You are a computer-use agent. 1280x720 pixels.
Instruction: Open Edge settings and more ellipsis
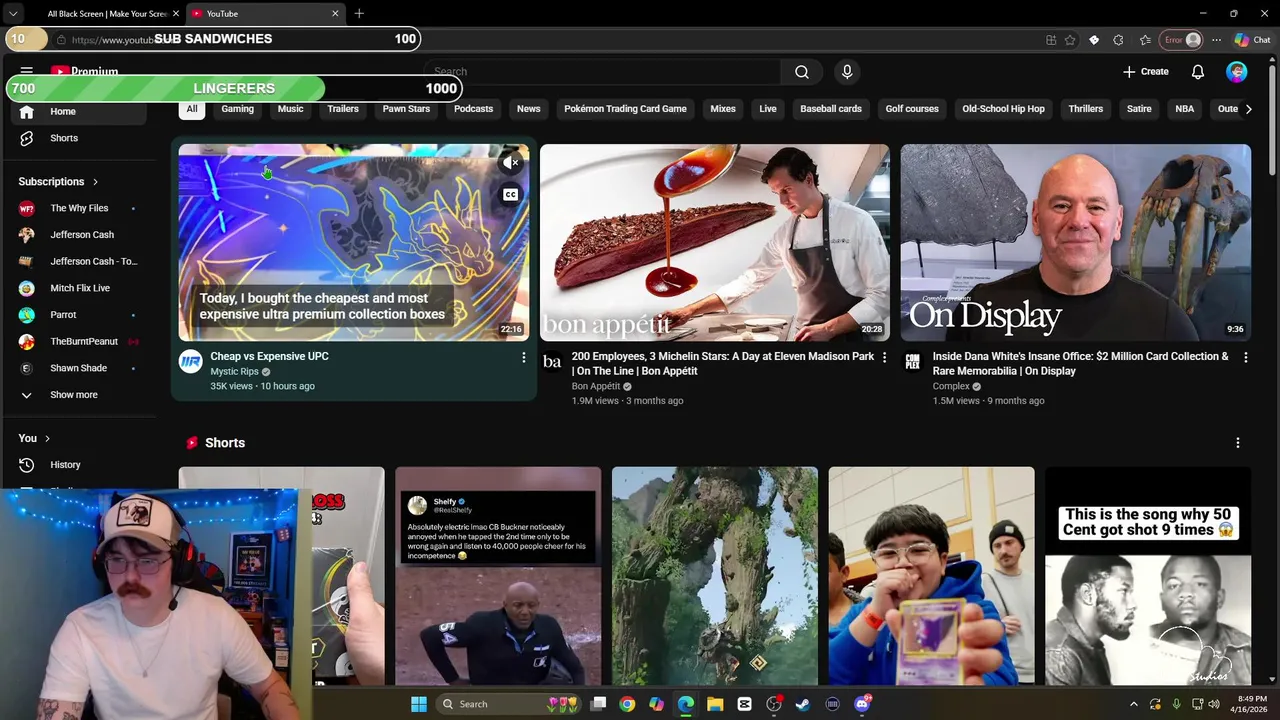click(1216, 40)
